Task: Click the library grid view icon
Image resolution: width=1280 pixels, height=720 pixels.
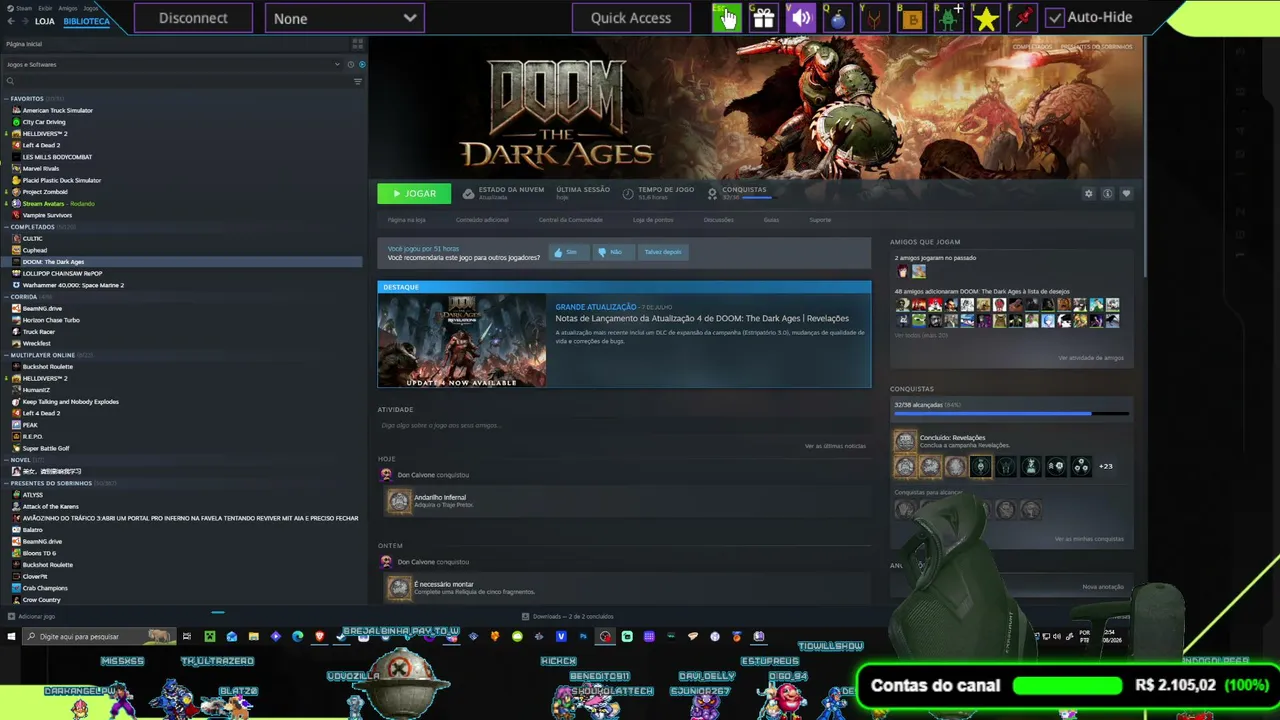Action: pos(357,44)
